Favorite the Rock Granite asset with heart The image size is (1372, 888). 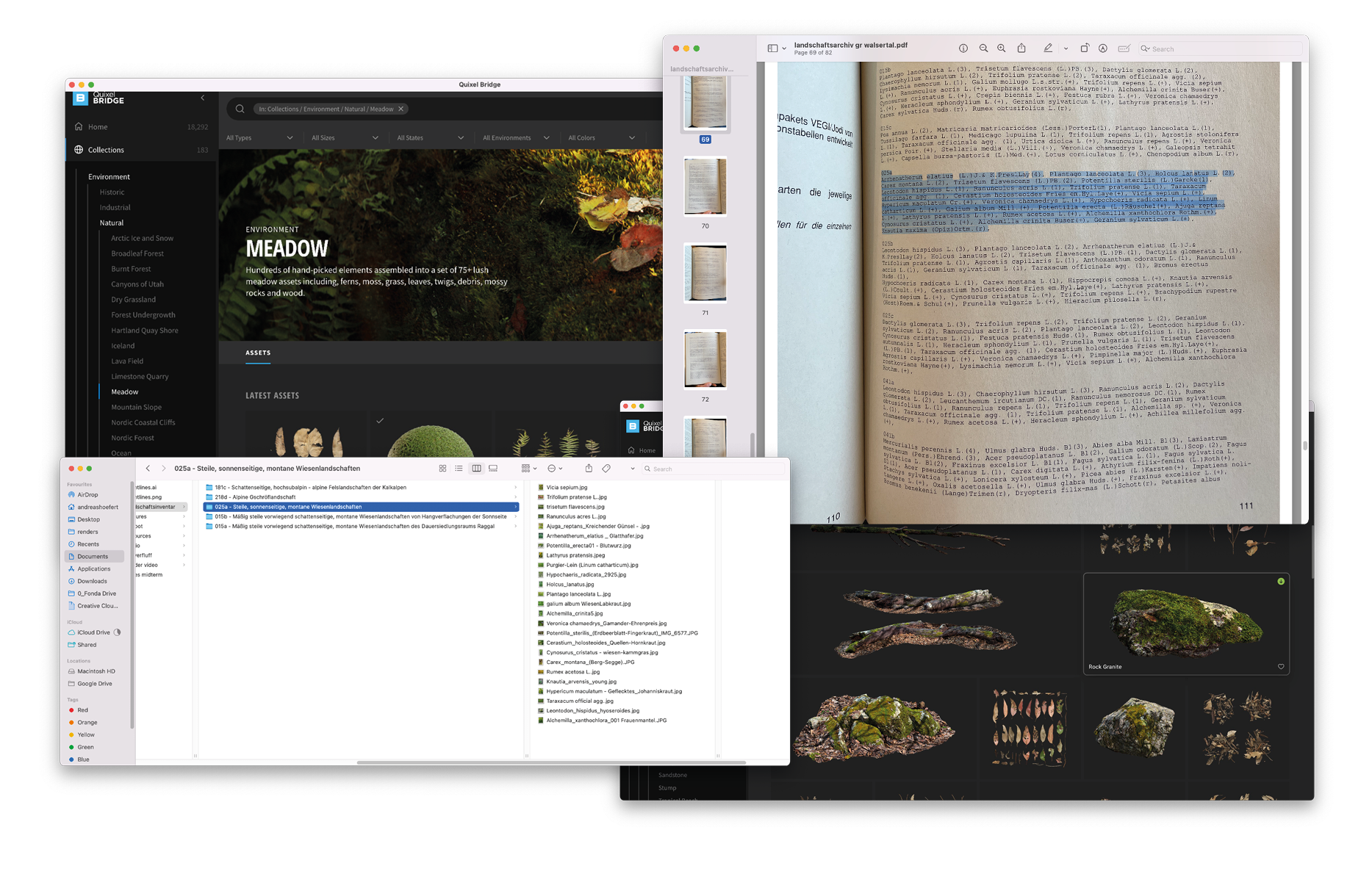click(1281, 667)
